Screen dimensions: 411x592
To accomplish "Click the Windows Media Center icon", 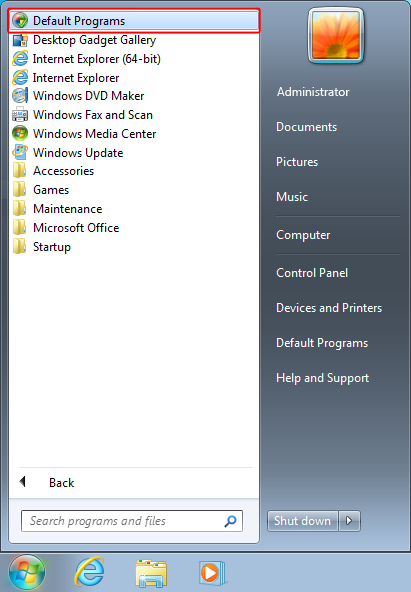I will [x=20, y=134].
